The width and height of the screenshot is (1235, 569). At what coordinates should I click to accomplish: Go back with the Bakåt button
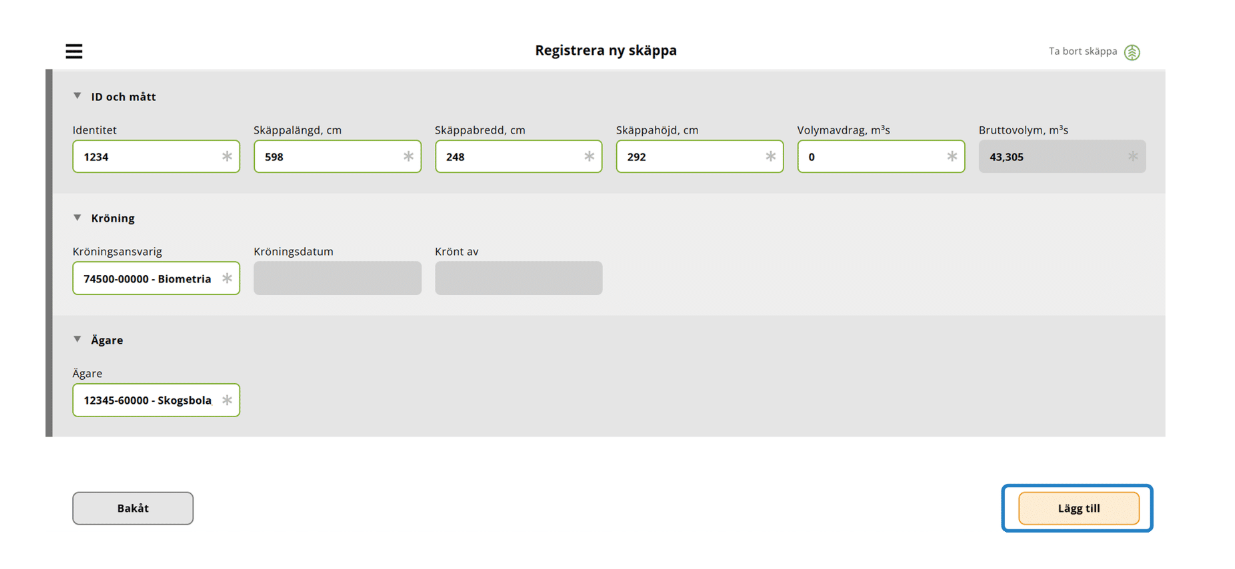click(x=133, y=508)
